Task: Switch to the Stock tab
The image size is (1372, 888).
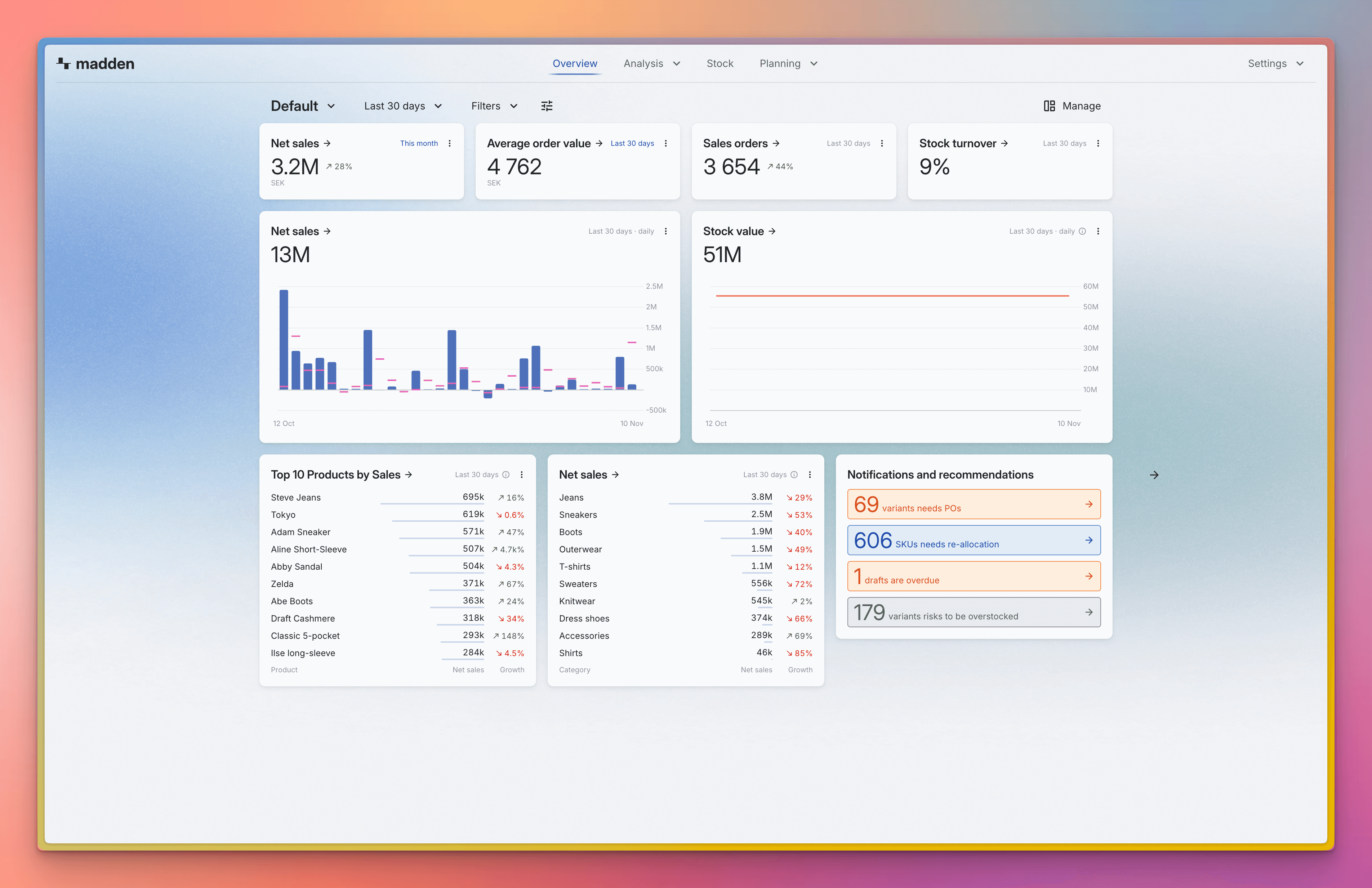Action: (x=720, y=63)
